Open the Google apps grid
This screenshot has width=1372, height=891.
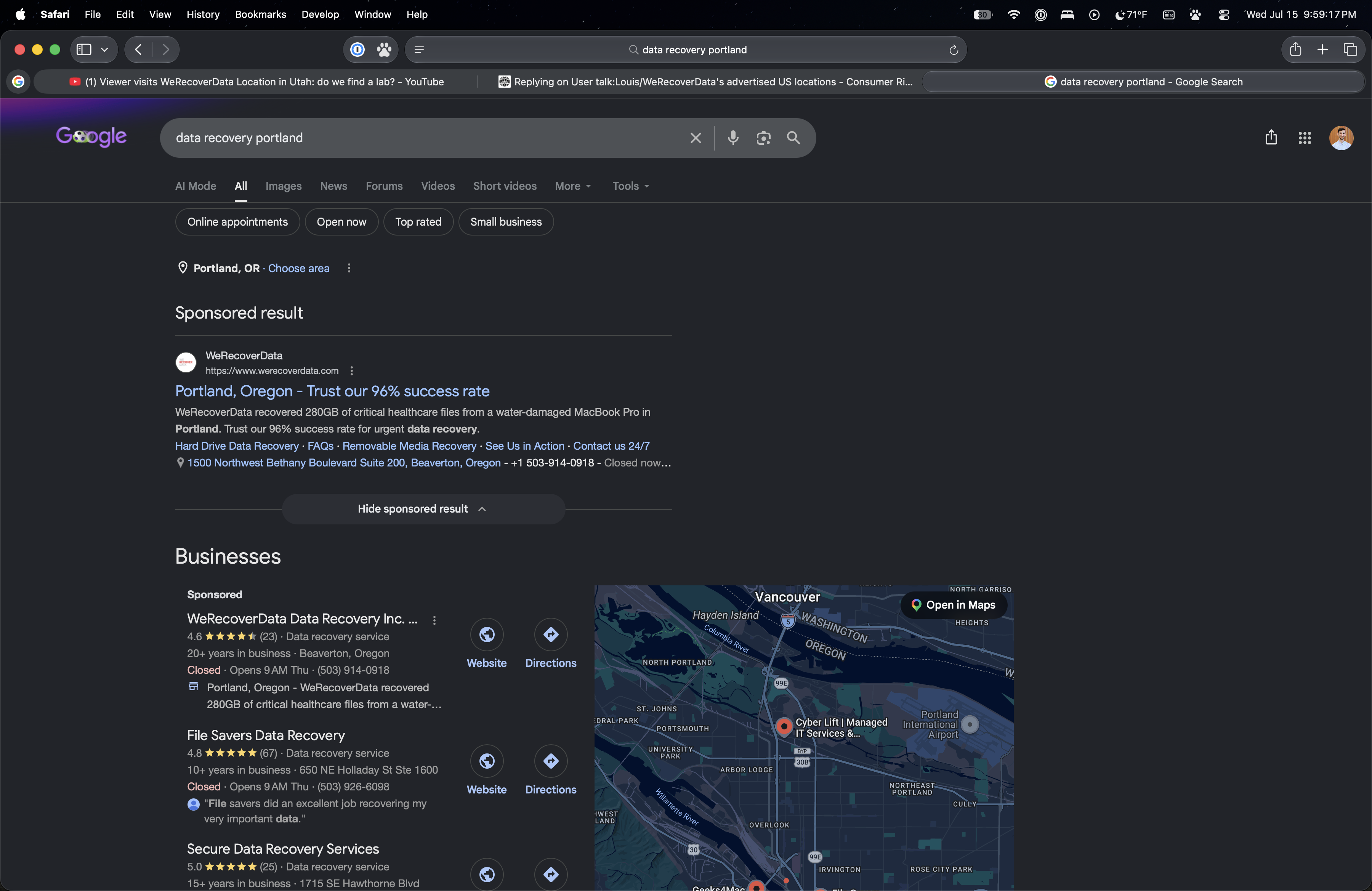pos(1305,138)
